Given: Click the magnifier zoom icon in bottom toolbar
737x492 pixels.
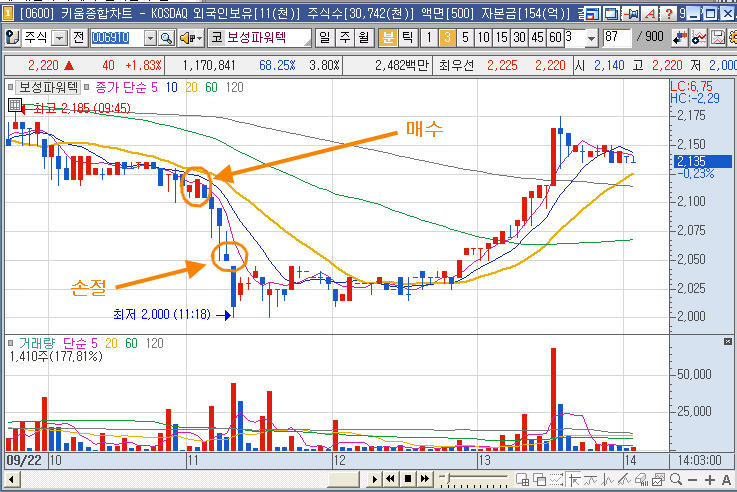Looking at the screenshot, I should [676, 479].
